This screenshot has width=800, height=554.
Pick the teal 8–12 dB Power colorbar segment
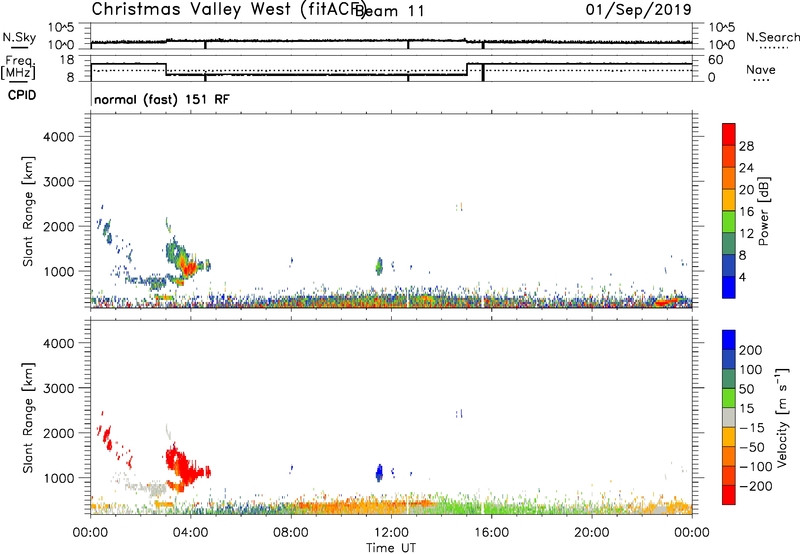tap(729, 243)
